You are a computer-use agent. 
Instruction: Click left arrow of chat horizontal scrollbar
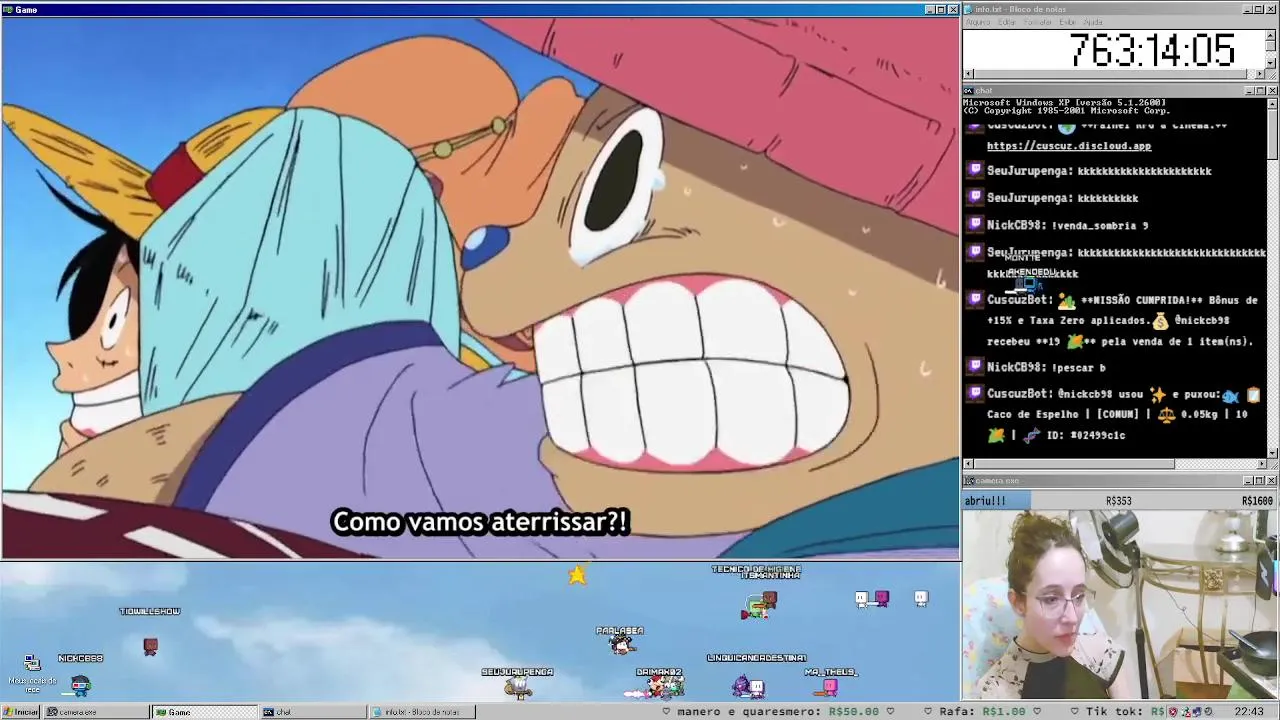point(968,464)
